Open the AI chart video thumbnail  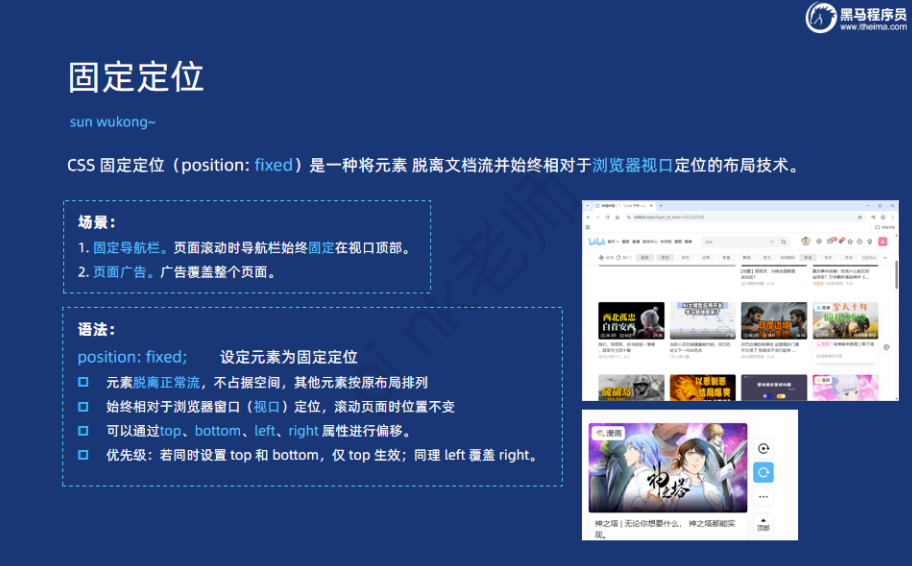703,321
